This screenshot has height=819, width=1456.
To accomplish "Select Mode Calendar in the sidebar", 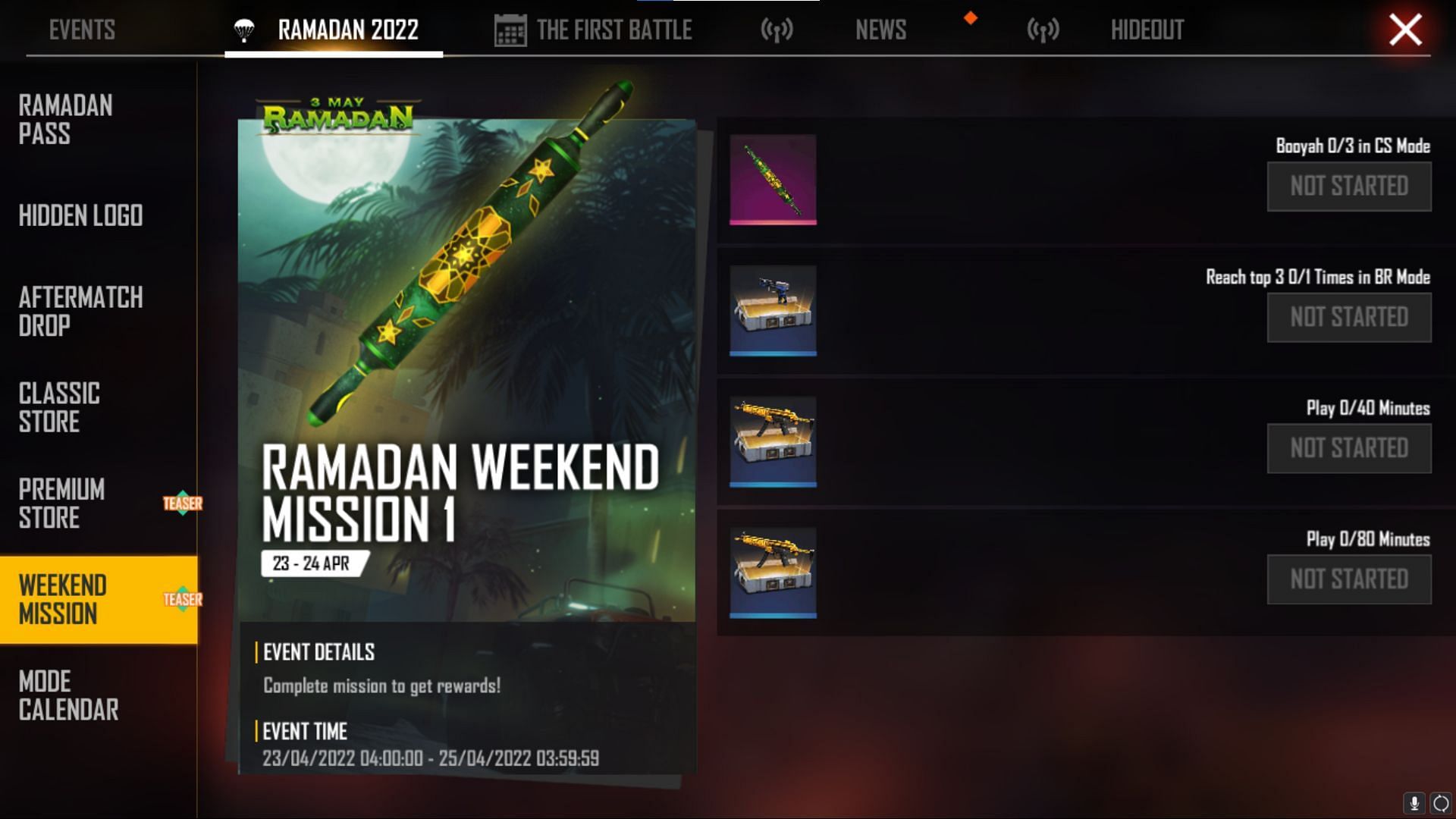I will [x=68, y=695].
